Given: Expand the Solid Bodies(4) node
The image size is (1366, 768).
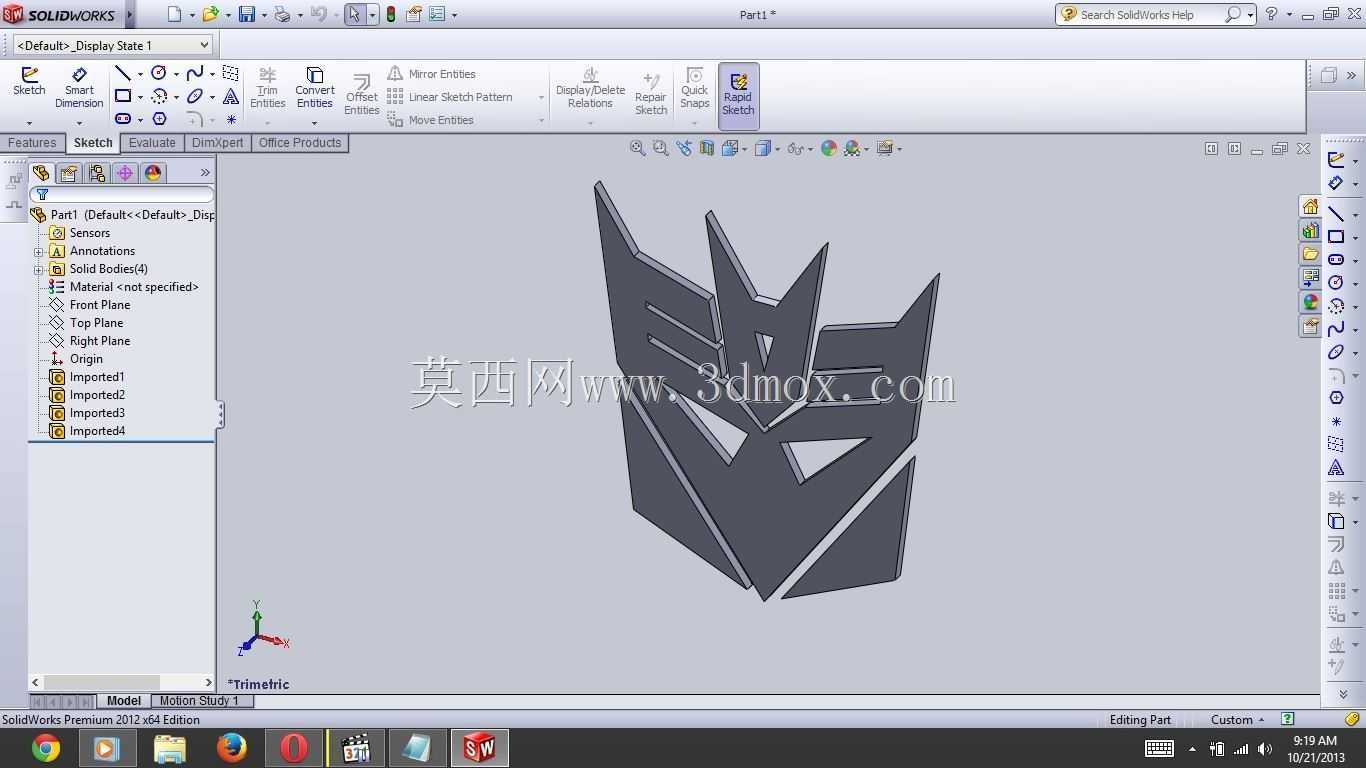Looking at the screenshot, I should point(38,269).
